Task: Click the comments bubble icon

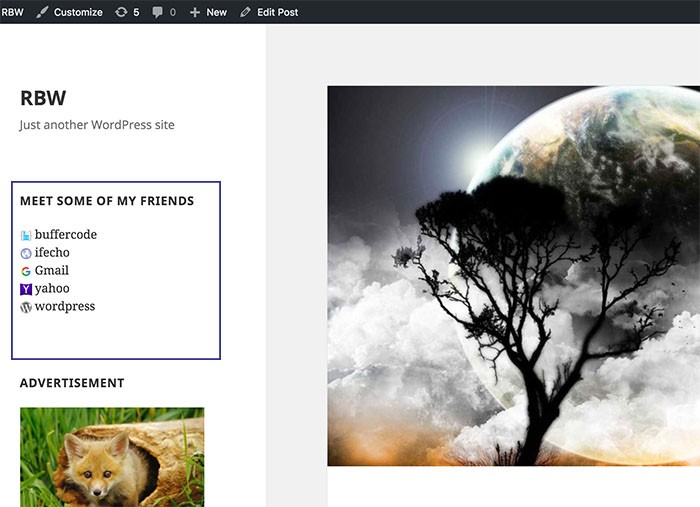Action: coord(157,12)
